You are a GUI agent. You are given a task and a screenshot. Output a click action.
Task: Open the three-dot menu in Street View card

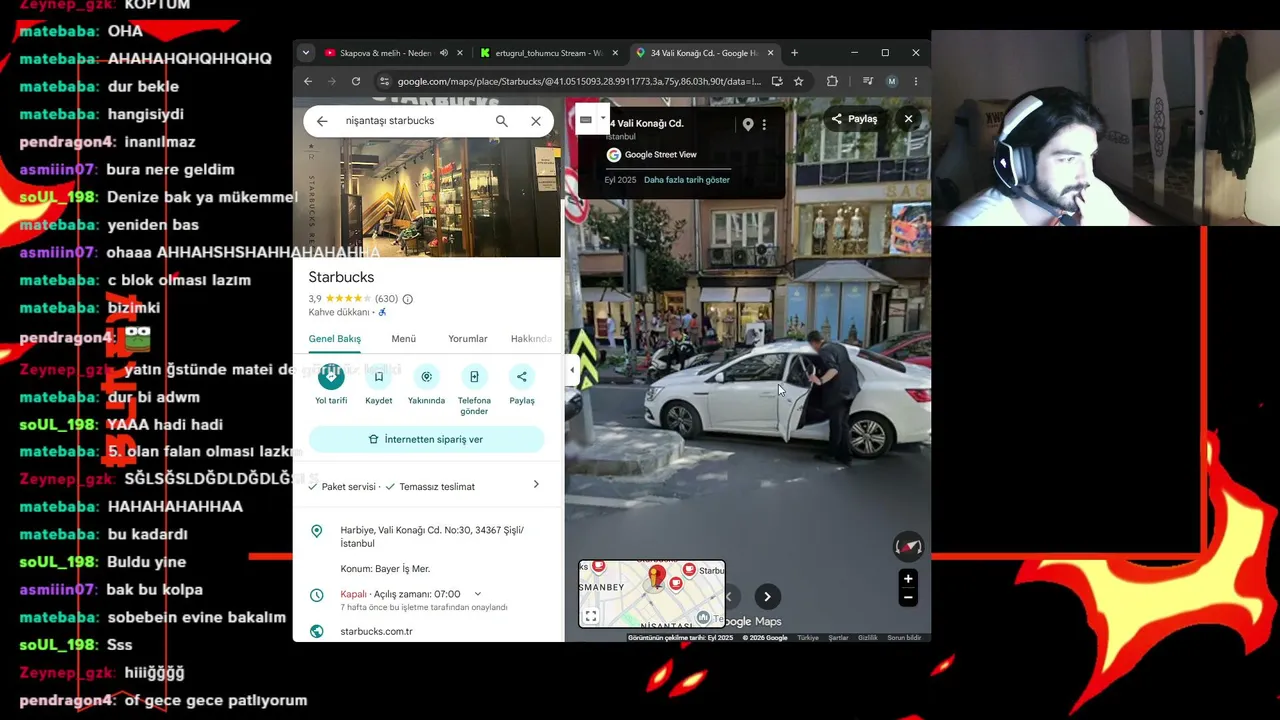point(764,124)
